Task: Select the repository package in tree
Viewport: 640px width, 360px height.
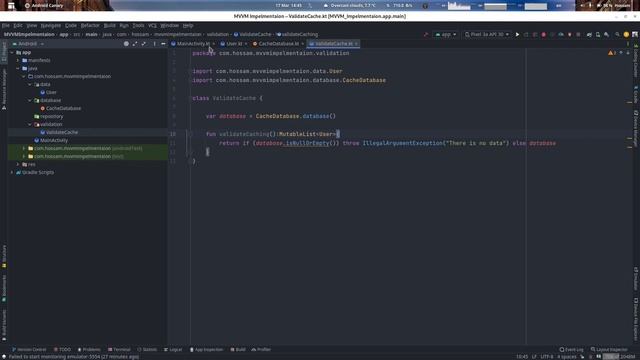Action: click(49, 116)
